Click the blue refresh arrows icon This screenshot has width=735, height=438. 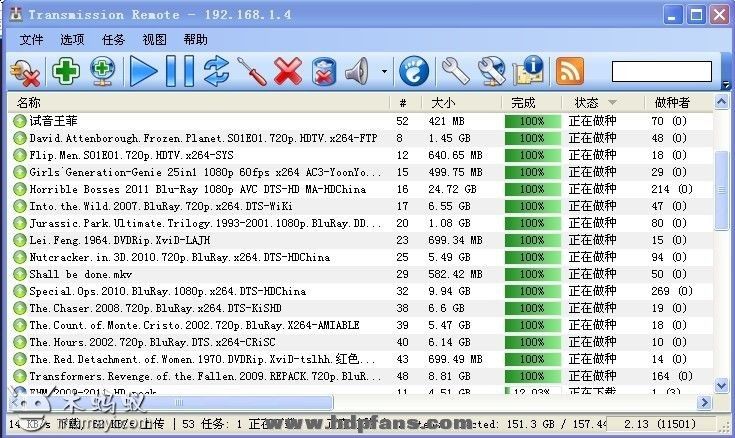[x=216, y=71]
